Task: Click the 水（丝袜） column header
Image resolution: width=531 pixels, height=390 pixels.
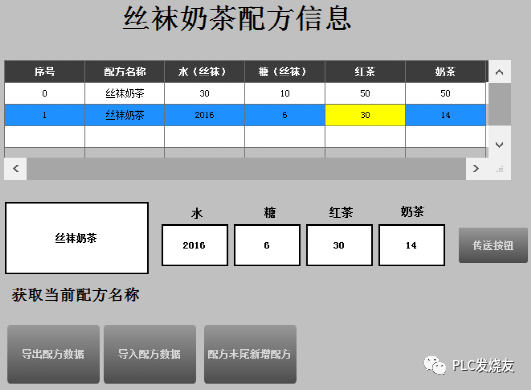Action: 204,72
